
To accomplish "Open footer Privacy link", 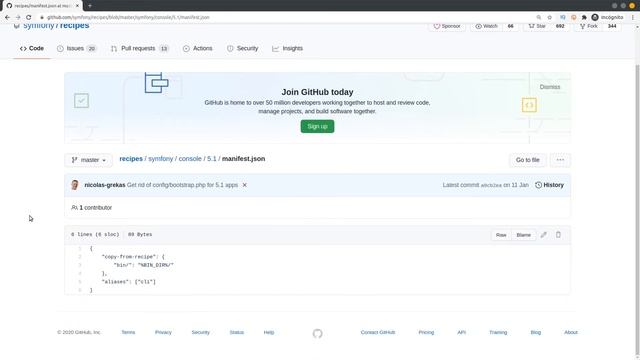I will pyautogui.click(x=163, y=332).
